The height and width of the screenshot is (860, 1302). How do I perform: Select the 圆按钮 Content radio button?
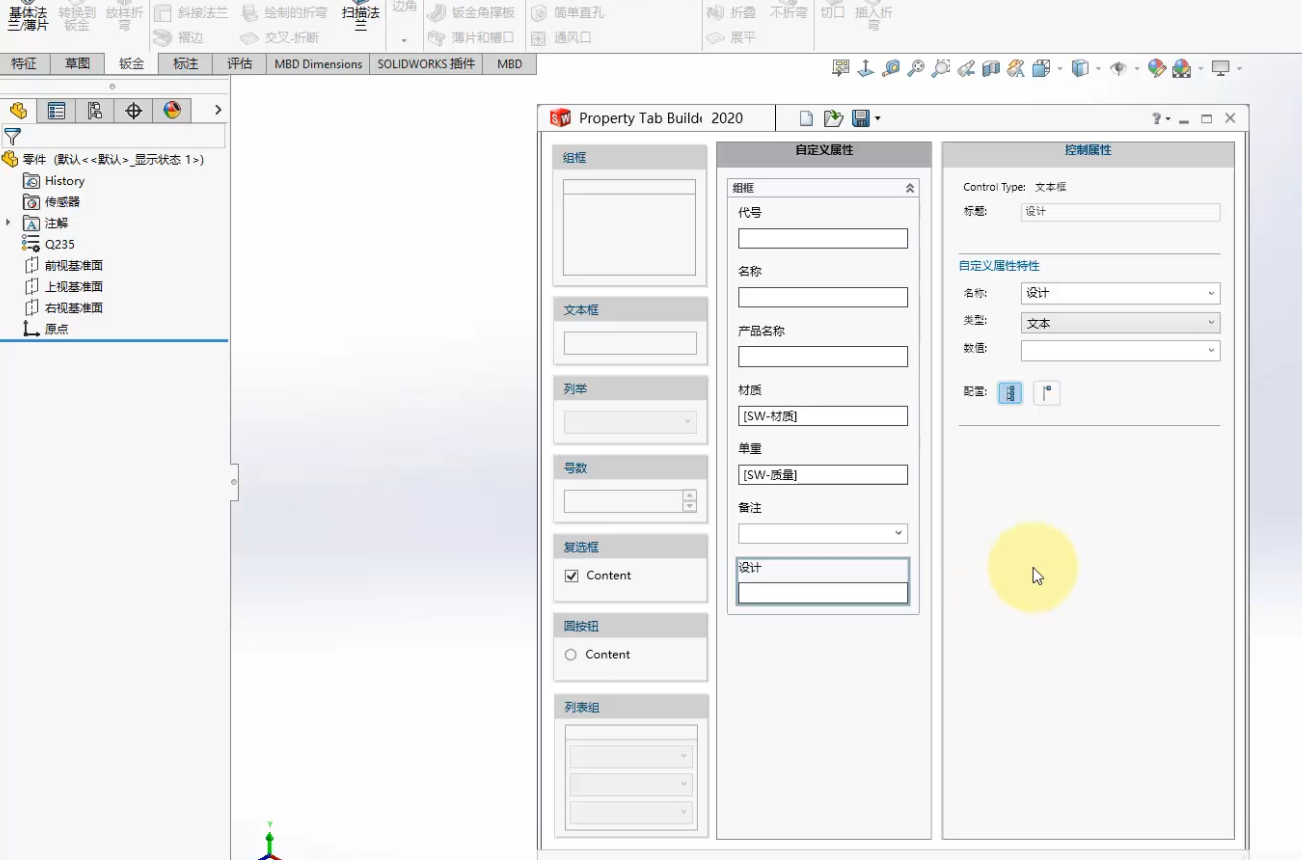point(571,655)
